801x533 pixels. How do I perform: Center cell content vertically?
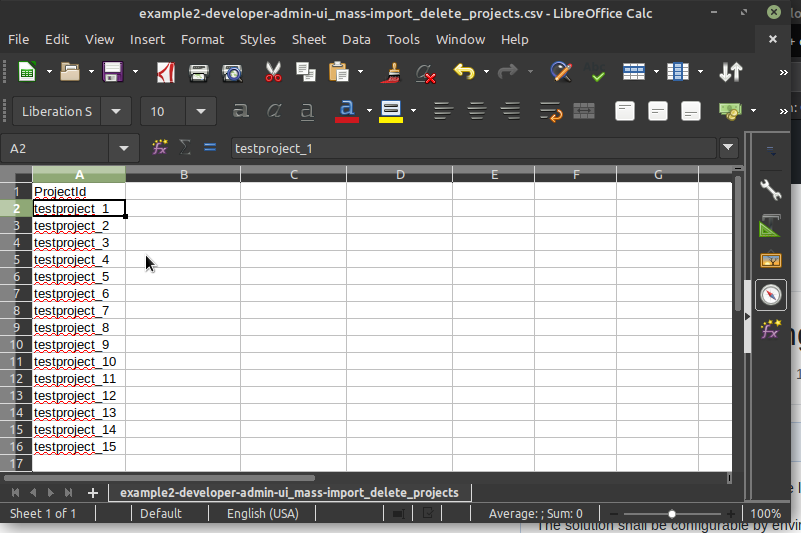click(658, 111)
